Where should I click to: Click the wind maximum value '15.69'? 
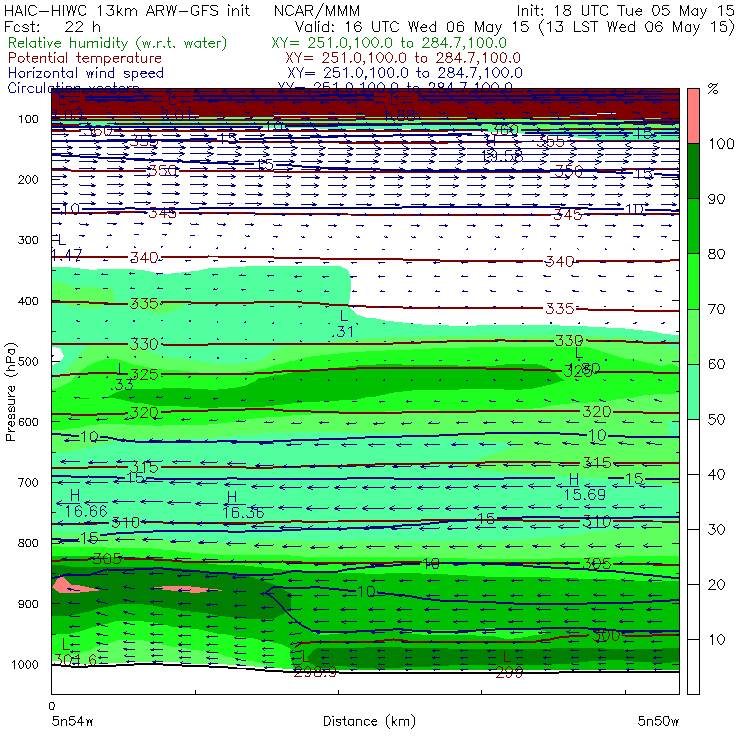[585, 495]
